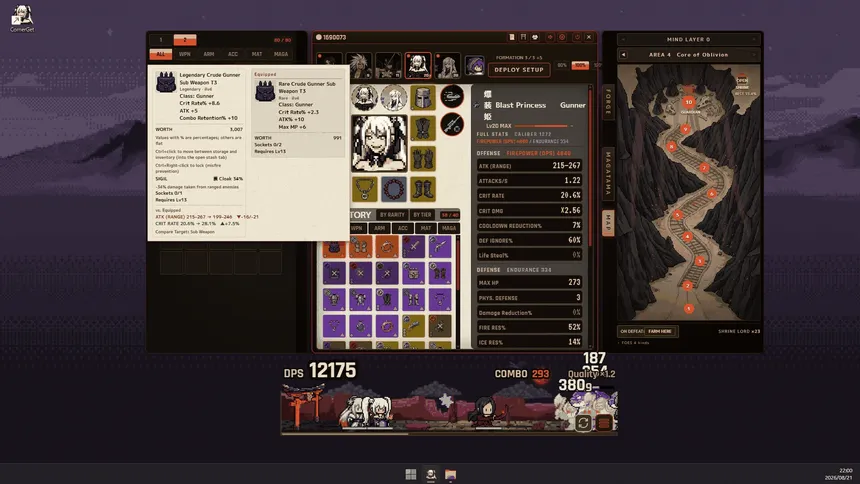Image resolution: width=860 pixels, height=484 pixels.
Task: Go to previous area with left arrow
Action: pos(623,55)
